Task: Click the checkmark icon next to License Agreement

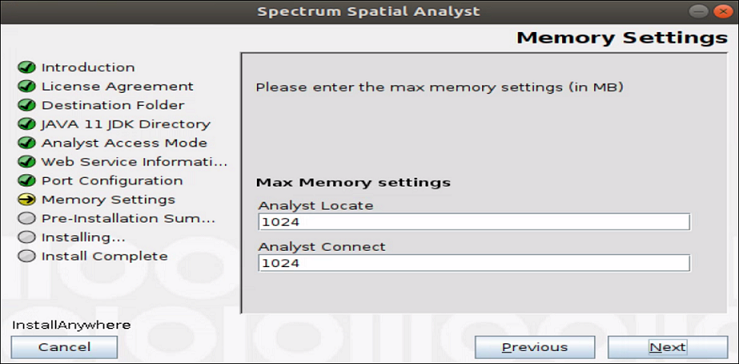Action: tap(27, 86)
